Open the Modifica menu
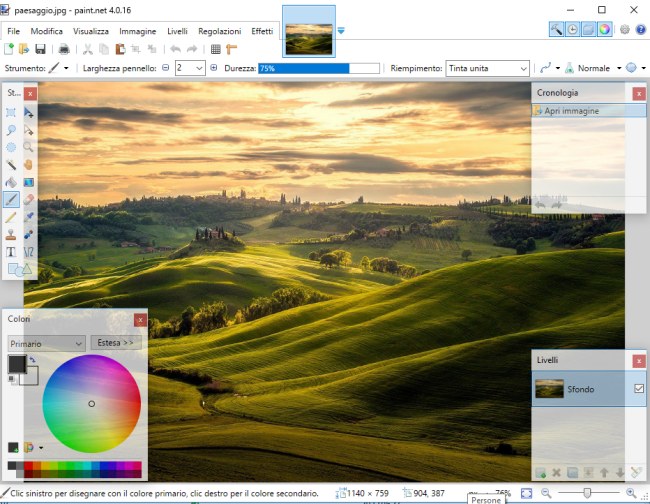 point(46,32)
